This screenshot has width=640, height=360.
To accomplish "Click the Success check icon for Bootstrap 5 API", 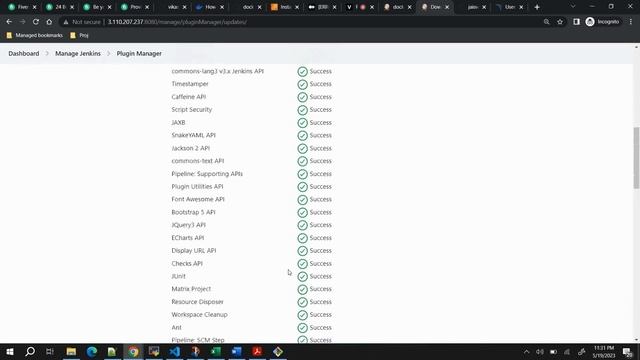I will coord(302,213).
